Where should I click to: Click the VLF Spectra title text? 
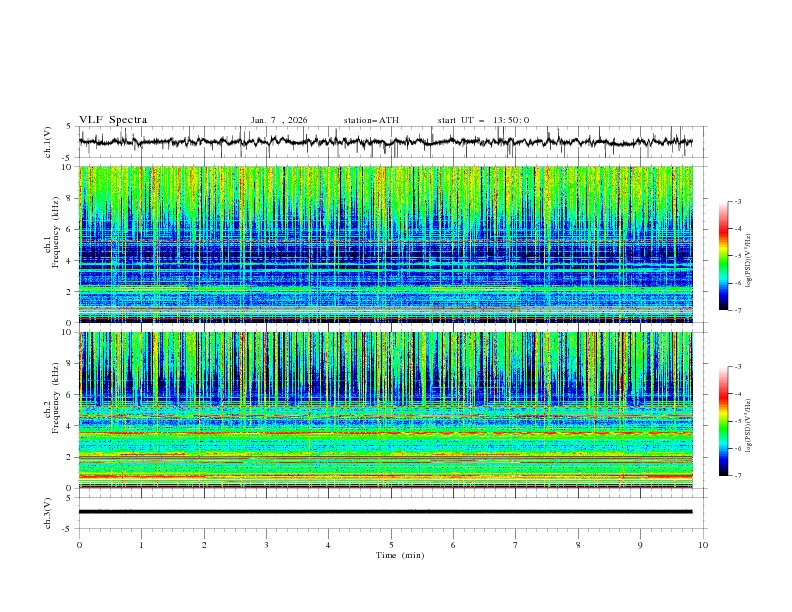[x=113, y=120]
